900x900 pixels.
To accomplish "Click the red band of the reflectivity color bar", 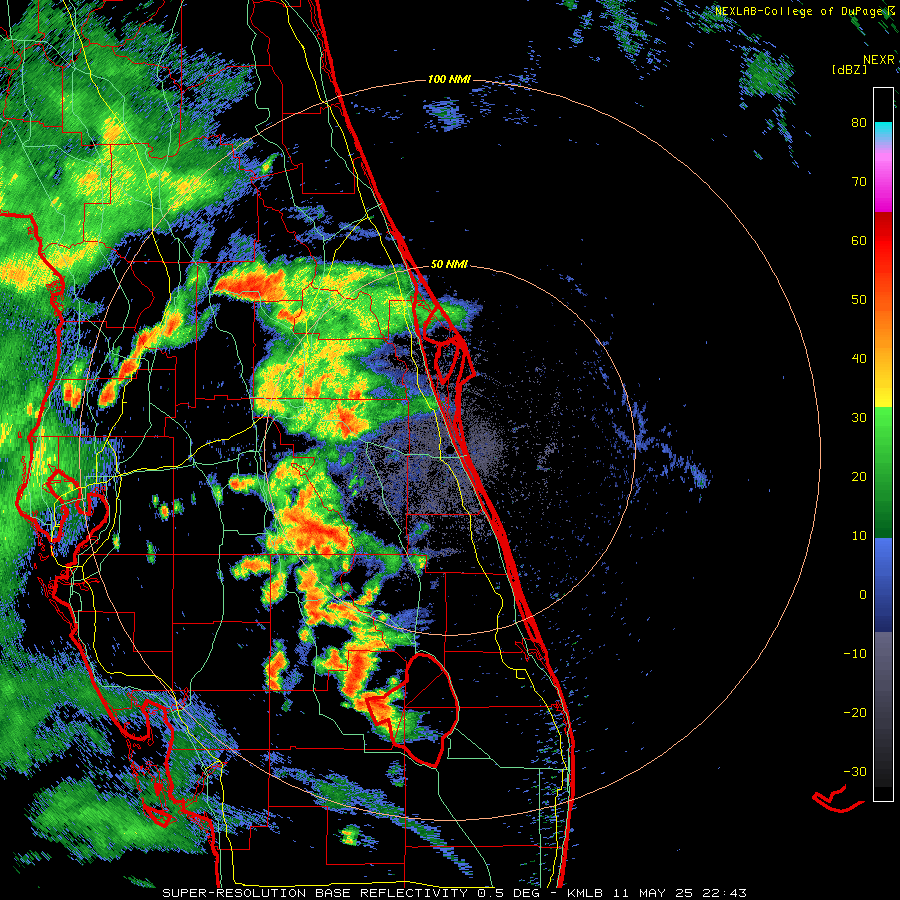I will click(883, 241).
